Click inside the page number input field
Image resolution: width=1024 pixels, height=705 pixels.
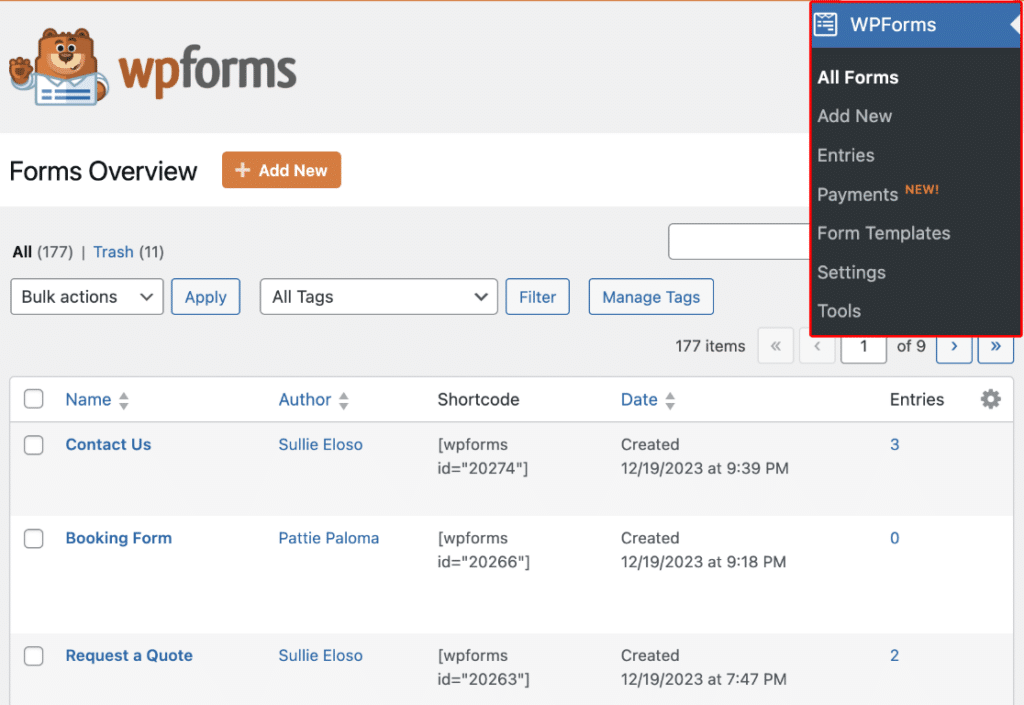coord(863,346)
